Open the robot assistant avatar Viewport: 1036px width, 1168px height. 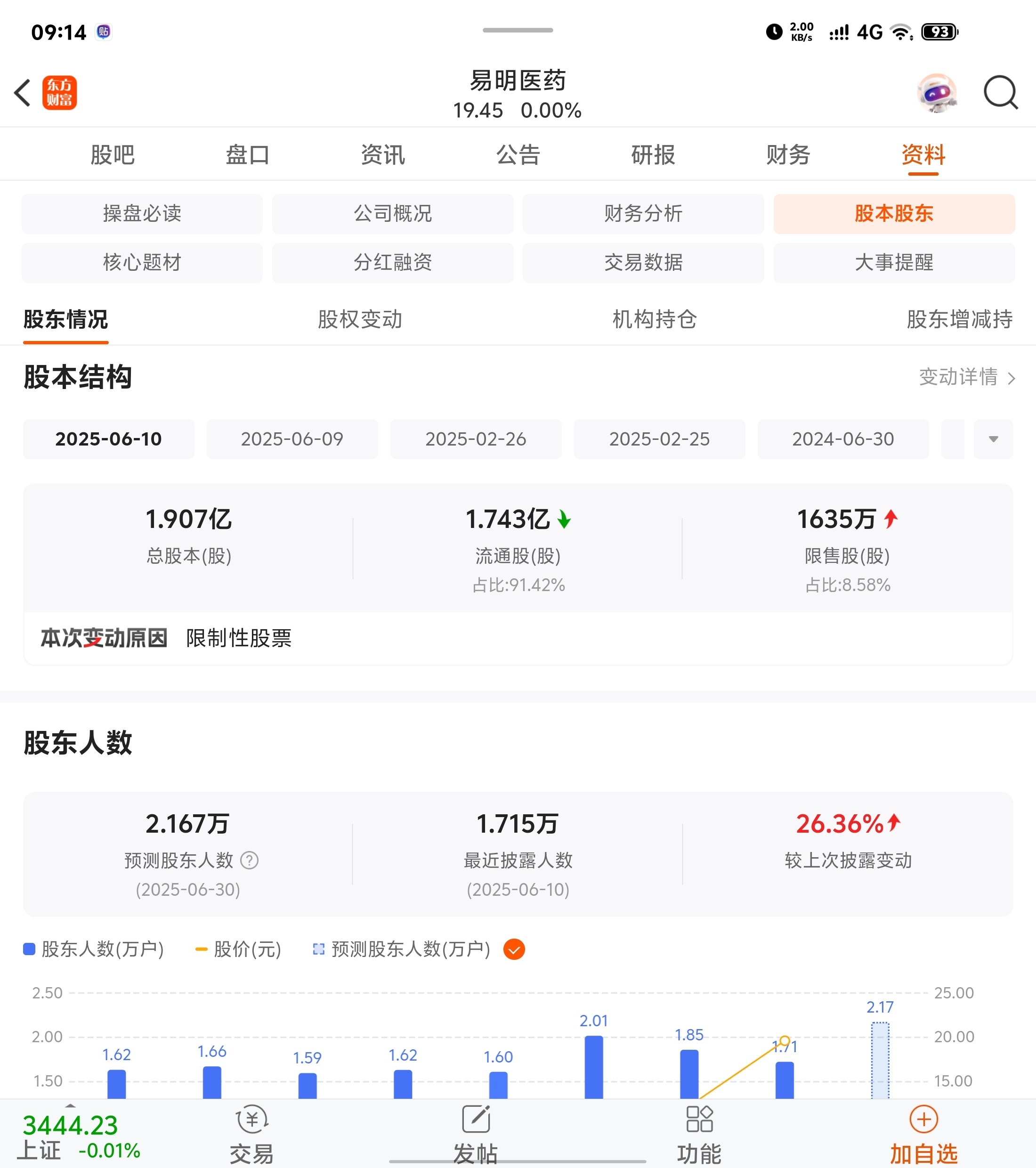click(x=937, y=93)
